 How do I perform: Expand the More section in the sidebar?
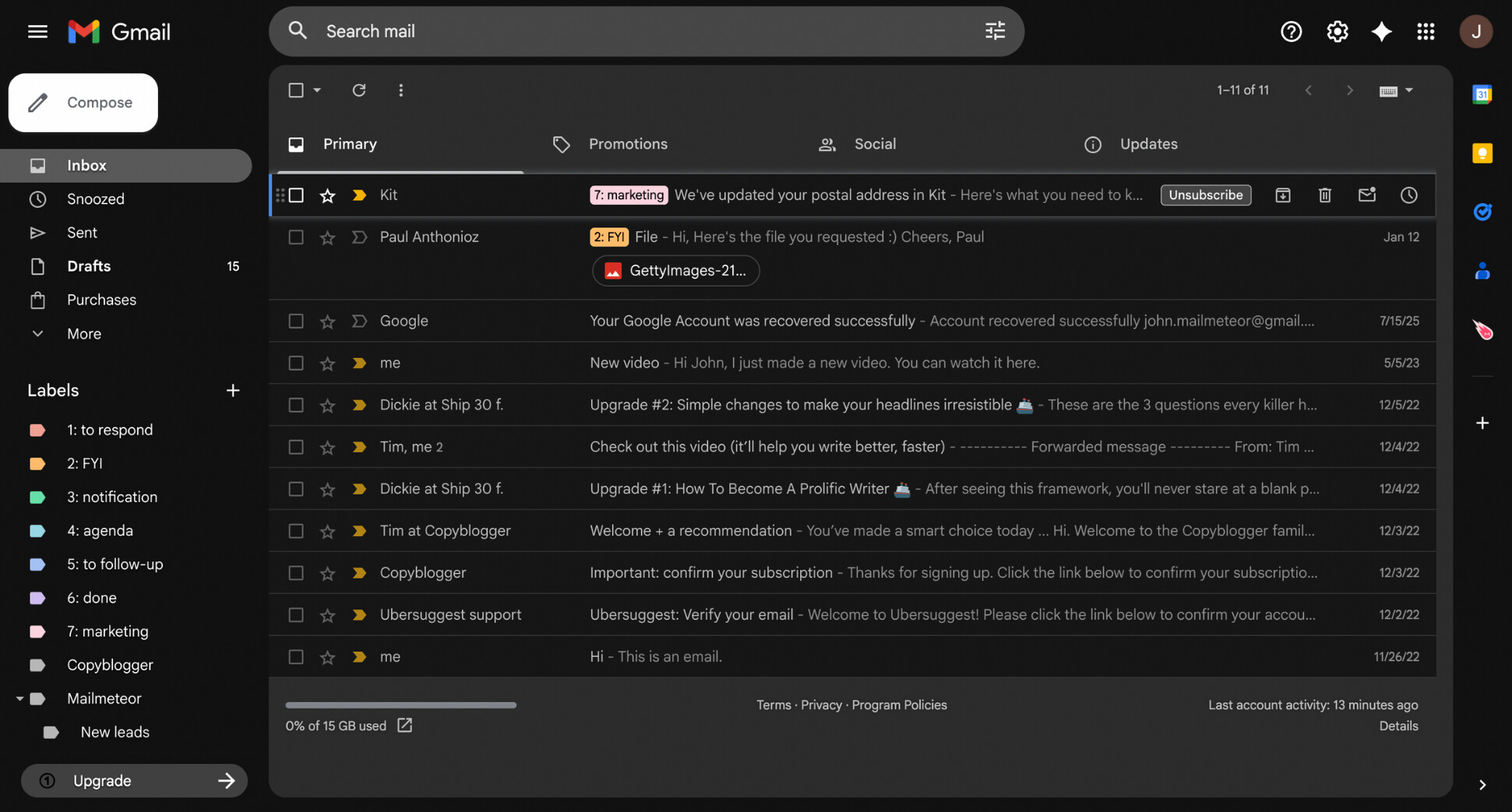[83, 333]
